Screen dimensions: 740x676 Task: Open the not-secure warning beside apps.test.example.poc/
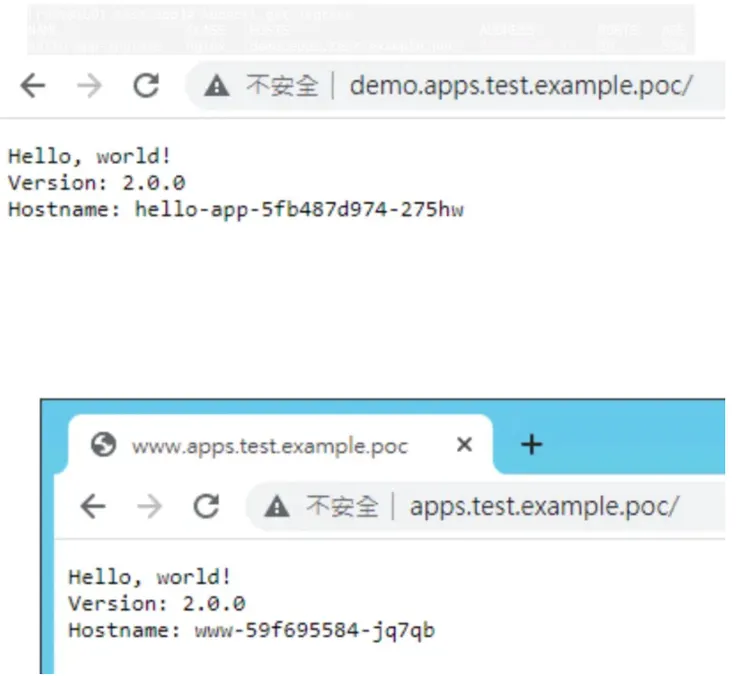(x=277, y=507)
